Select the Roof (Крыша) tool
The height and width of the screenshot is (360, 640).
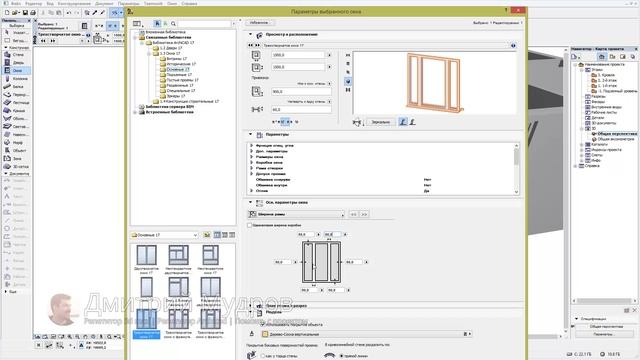coord(16,111)
